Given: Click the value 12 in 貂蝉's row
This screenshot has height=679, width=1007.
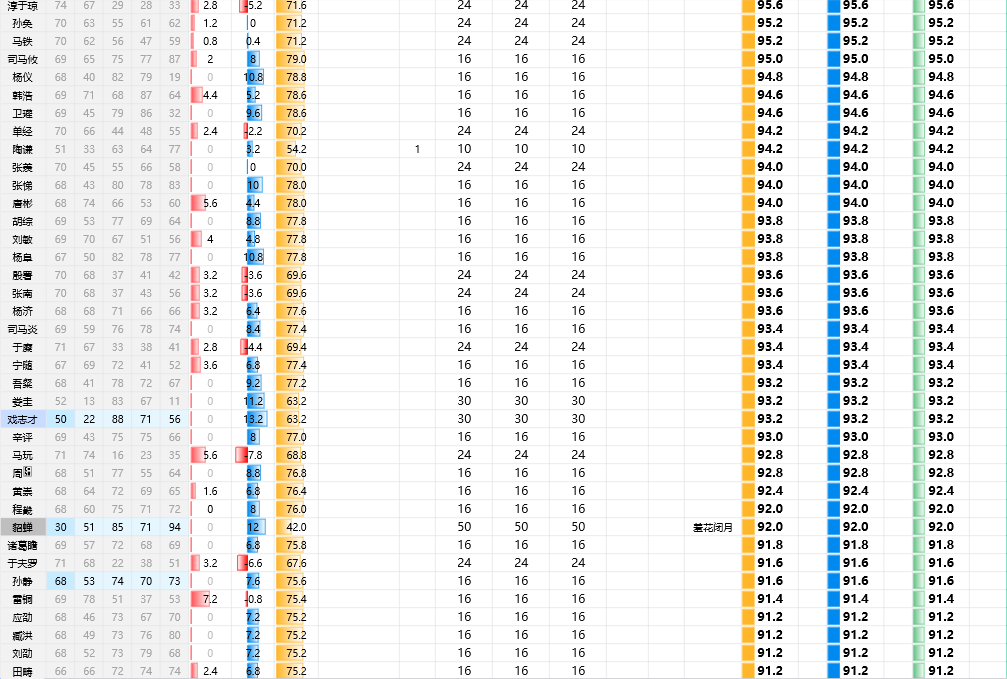Looking at the screenshot, I should click(253, 527).
